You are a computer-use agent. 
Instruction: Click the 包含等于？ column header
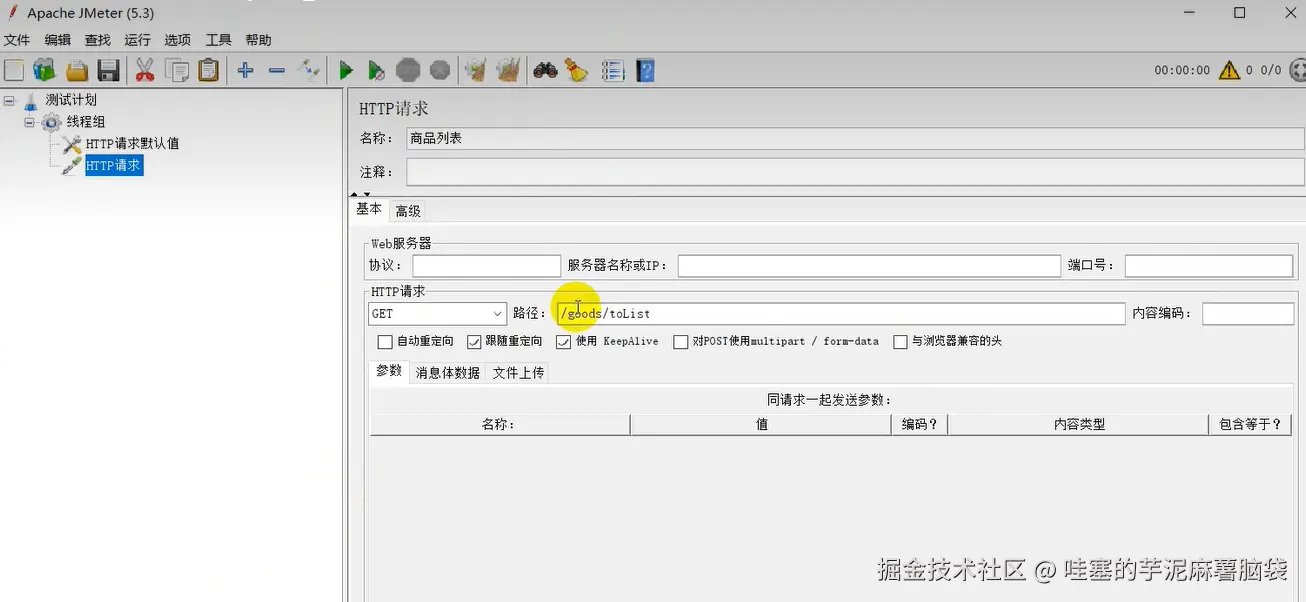click(1250, 425)
